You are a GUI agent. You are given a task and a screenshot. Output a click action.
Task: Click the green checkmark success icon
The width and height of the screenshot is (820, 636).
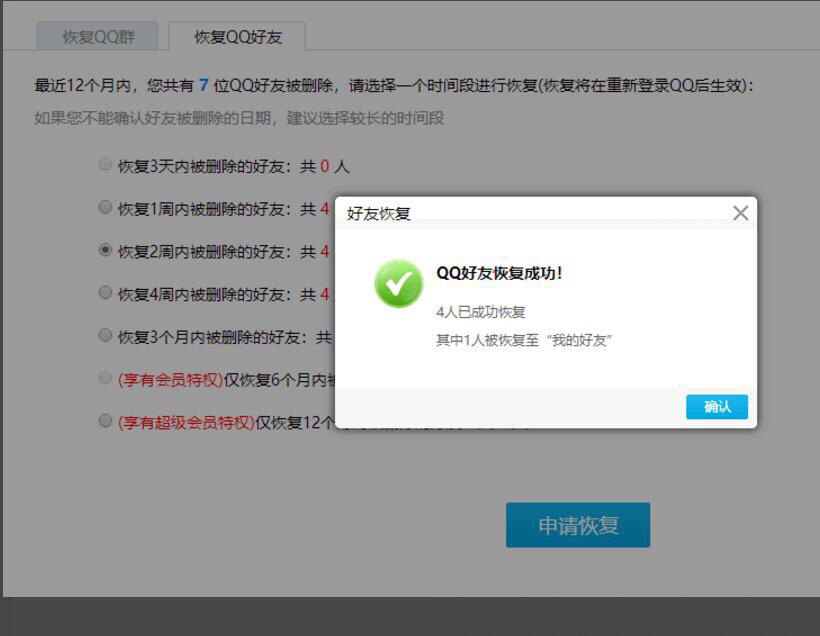click(398, 283)
